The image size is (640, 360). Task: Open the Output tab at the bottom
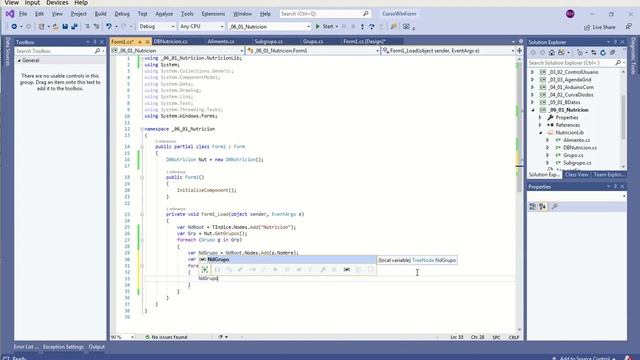click(97, 347)
